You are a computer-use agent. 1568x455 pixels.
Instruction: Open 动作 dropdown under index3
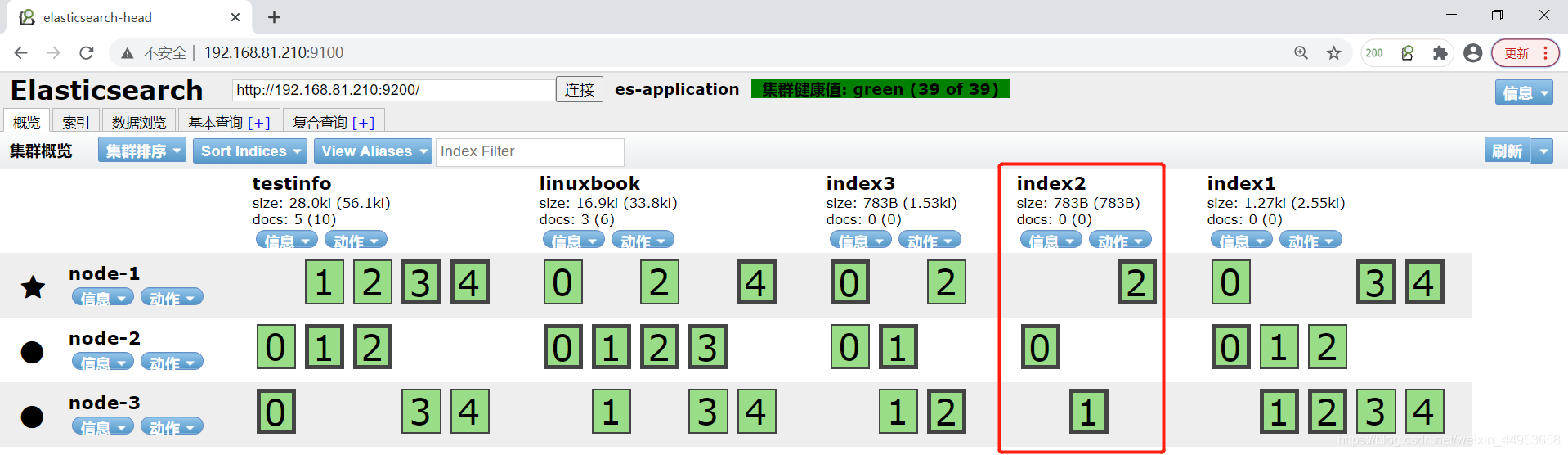tap(930, 241)
